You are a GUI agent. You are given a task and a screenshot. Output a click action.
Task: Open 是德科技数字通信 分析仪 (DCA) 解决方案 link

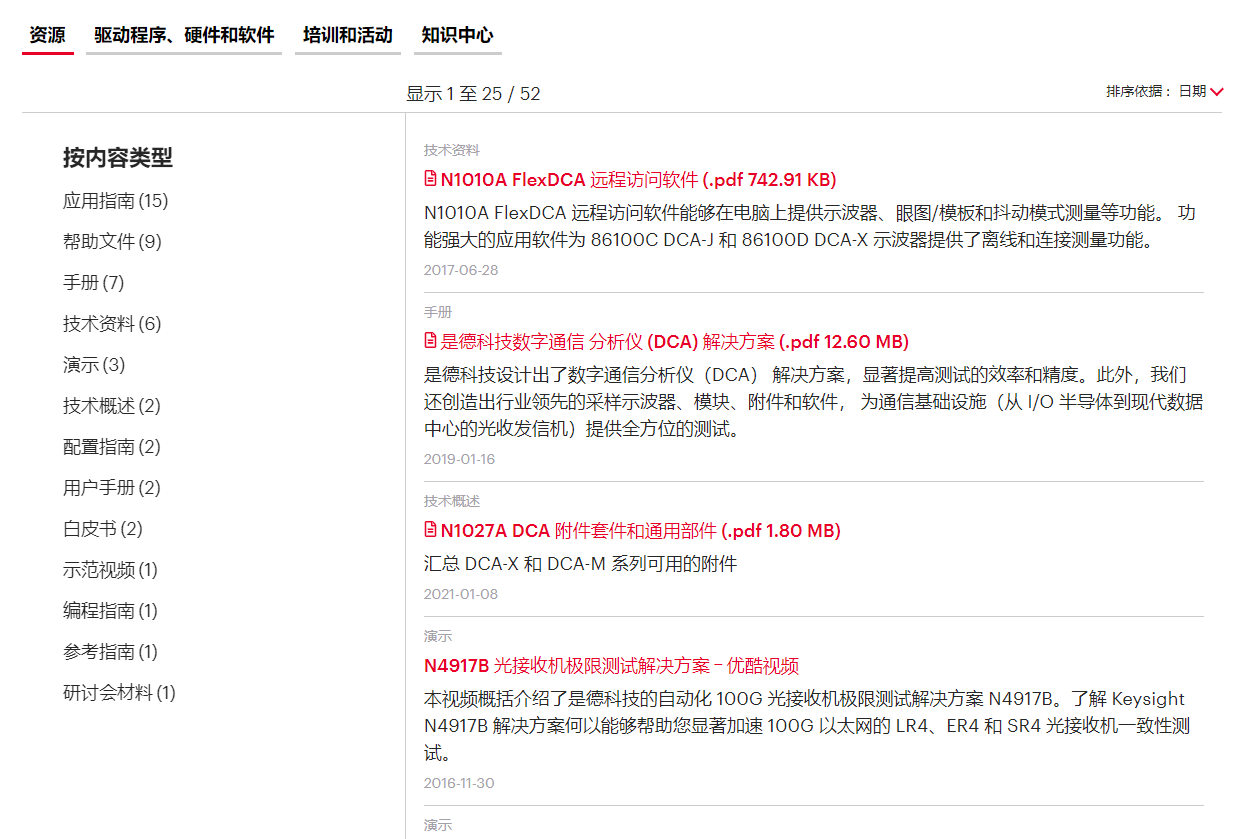click(x=674, y=342)
